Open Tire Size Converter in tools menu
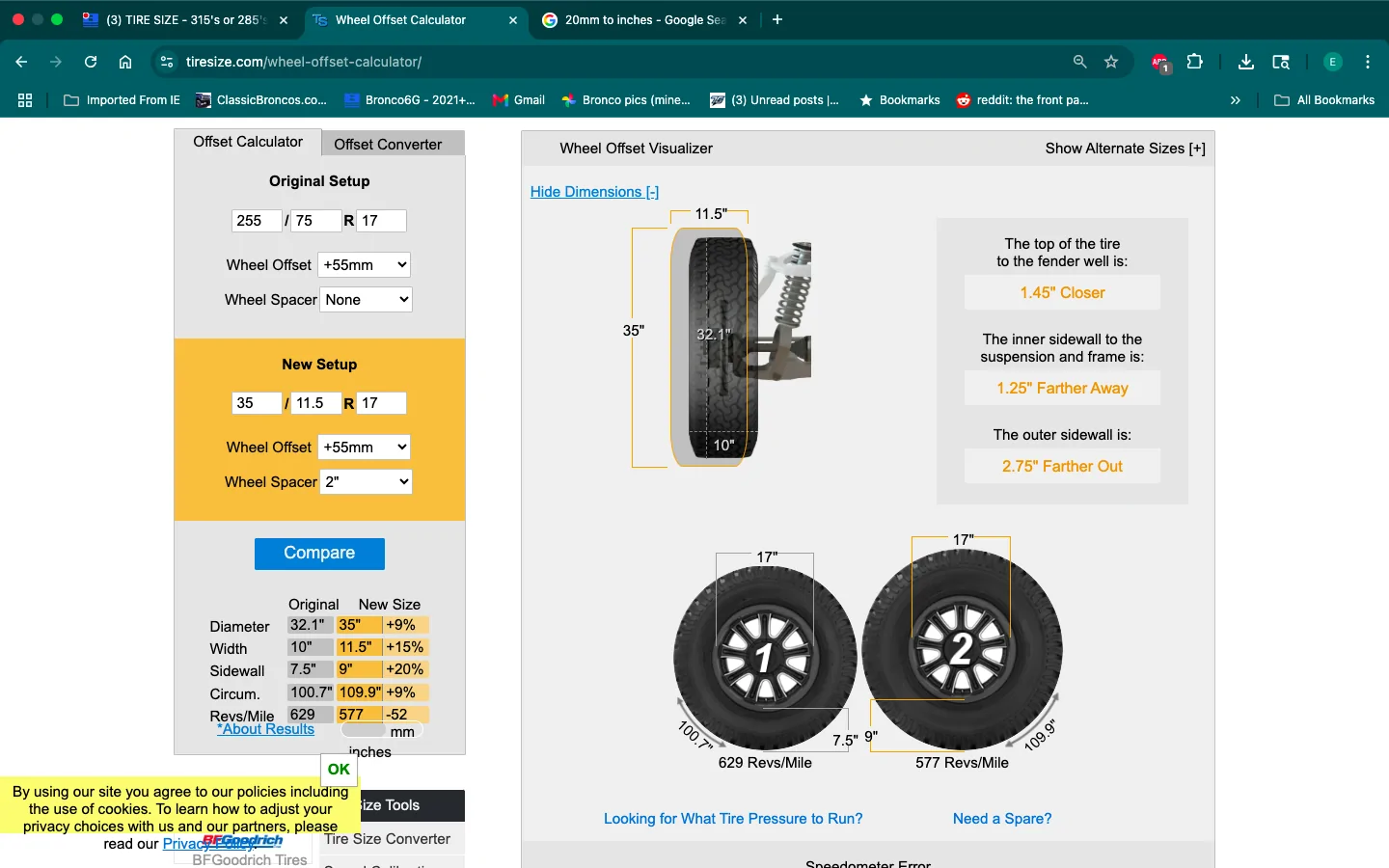Screen dimensions: 1389x868 click(x=388, y=839)
